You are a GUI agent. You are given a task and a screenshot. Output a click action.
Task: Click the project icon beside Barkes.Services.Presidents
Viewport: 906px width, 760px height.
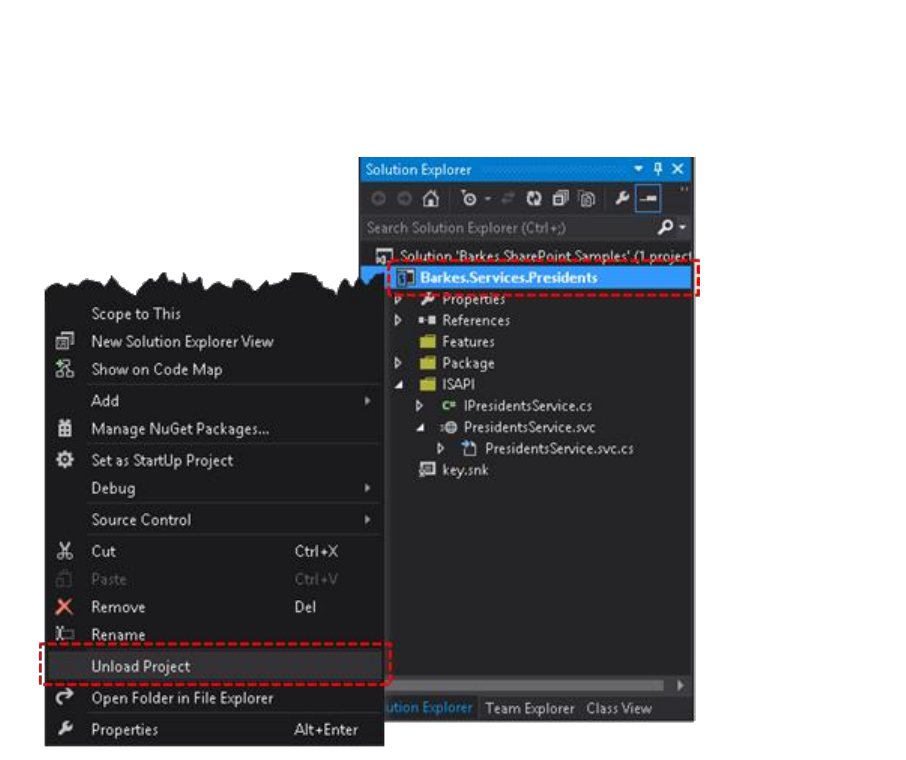pyautogui.click(x=406, y=278)
